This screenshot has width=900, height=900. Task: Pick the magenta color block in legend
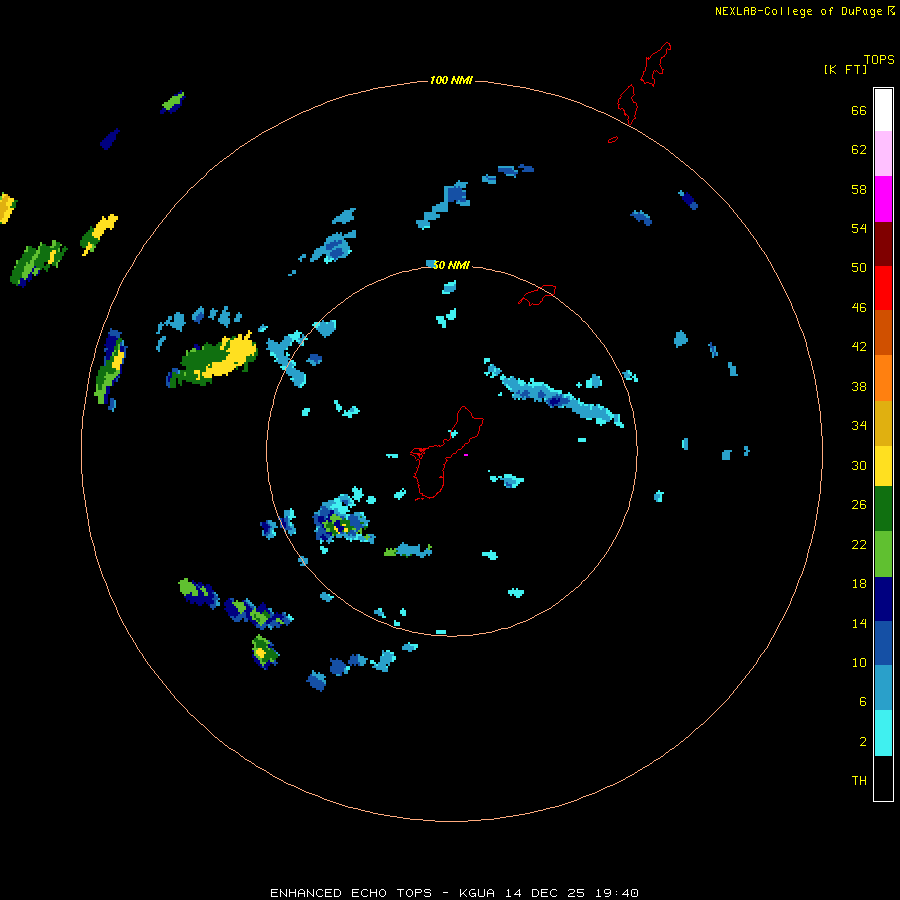click(883, 199)
